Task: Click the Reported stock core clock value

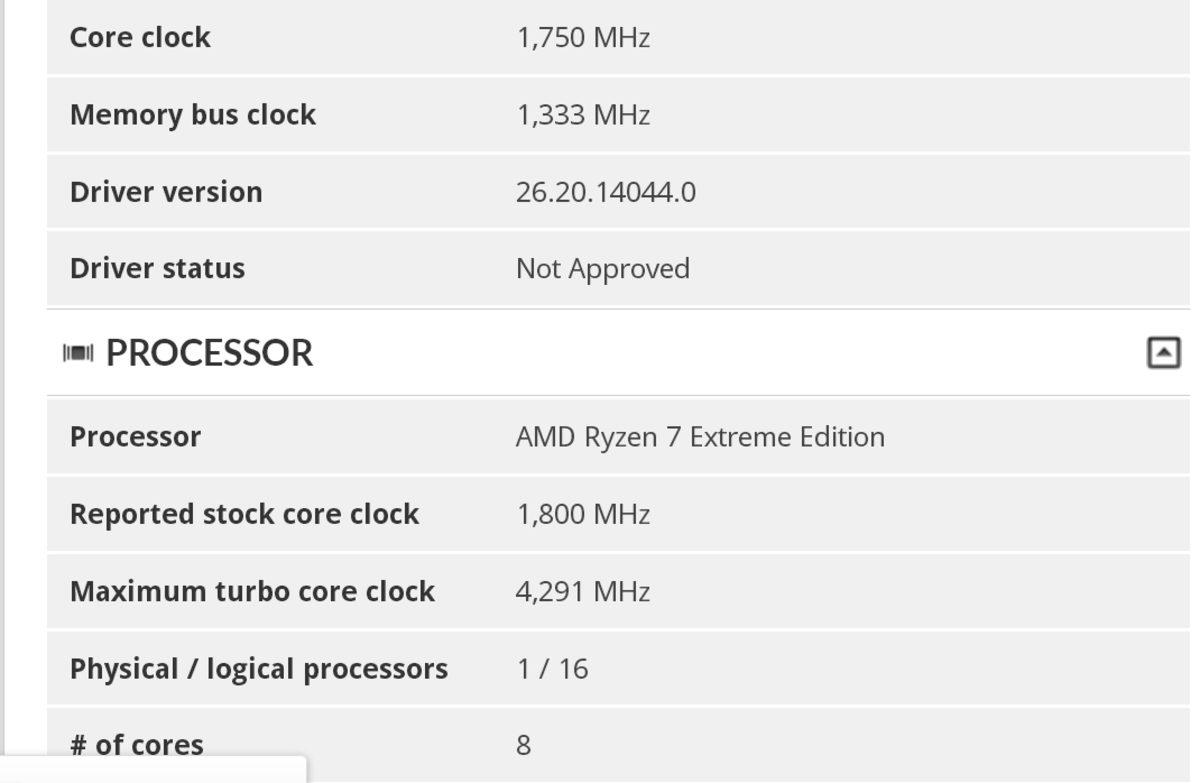Action: 582,513
